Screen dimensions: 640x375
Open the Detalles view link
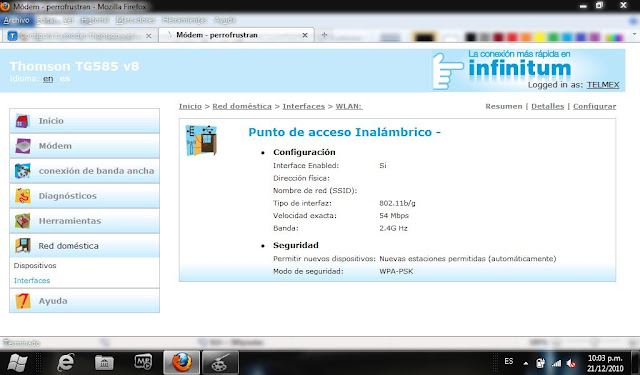(x=547, y=106)
